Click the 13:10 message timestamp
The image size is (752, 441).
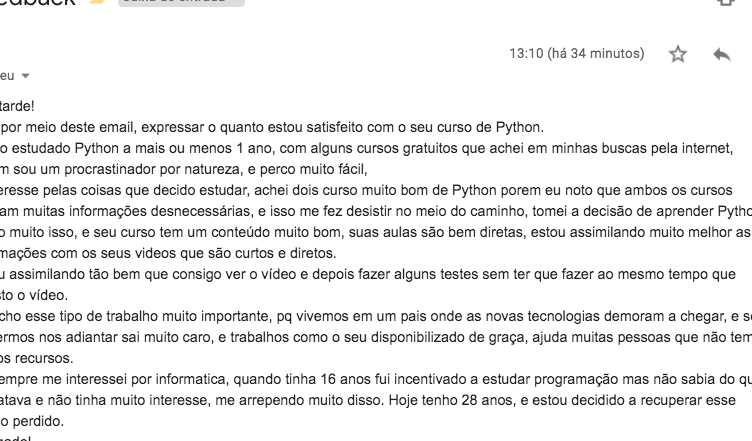point(576,53)
